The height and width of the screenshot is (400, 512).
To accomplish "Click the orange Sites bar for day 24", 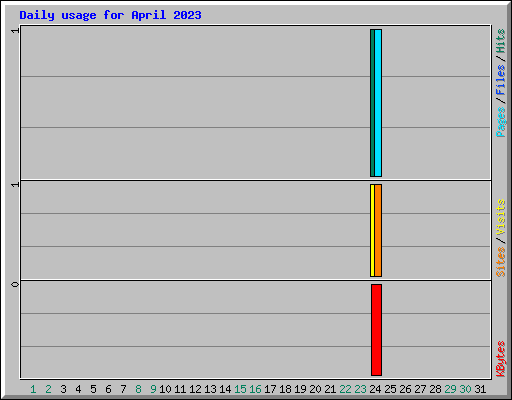I will (378, 230).
